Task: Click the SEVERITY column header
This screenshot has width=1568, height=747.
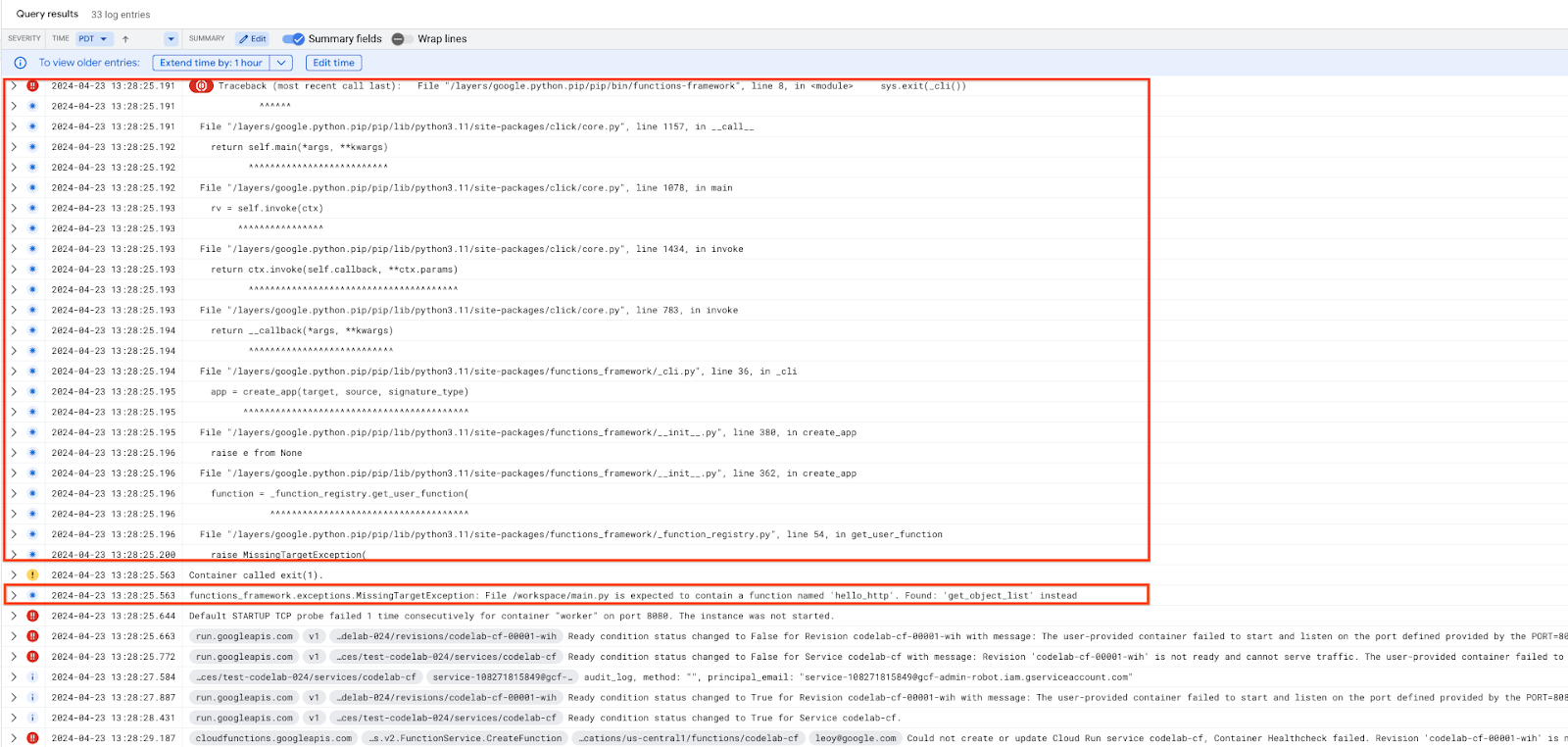Action: coord(24,39)
